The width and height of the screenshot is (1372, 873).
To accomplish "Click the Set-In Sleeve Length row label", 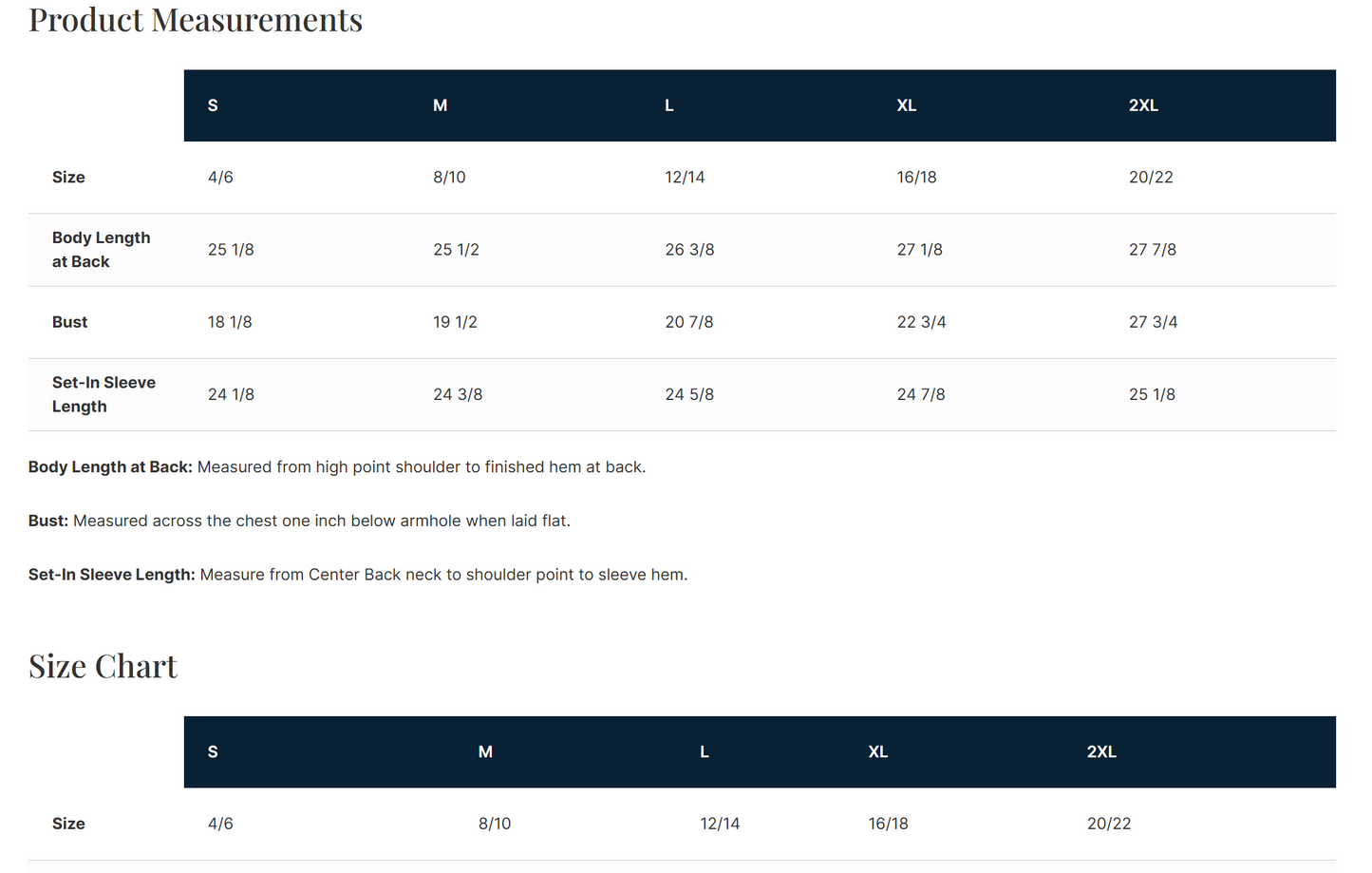I will (103, 394).
